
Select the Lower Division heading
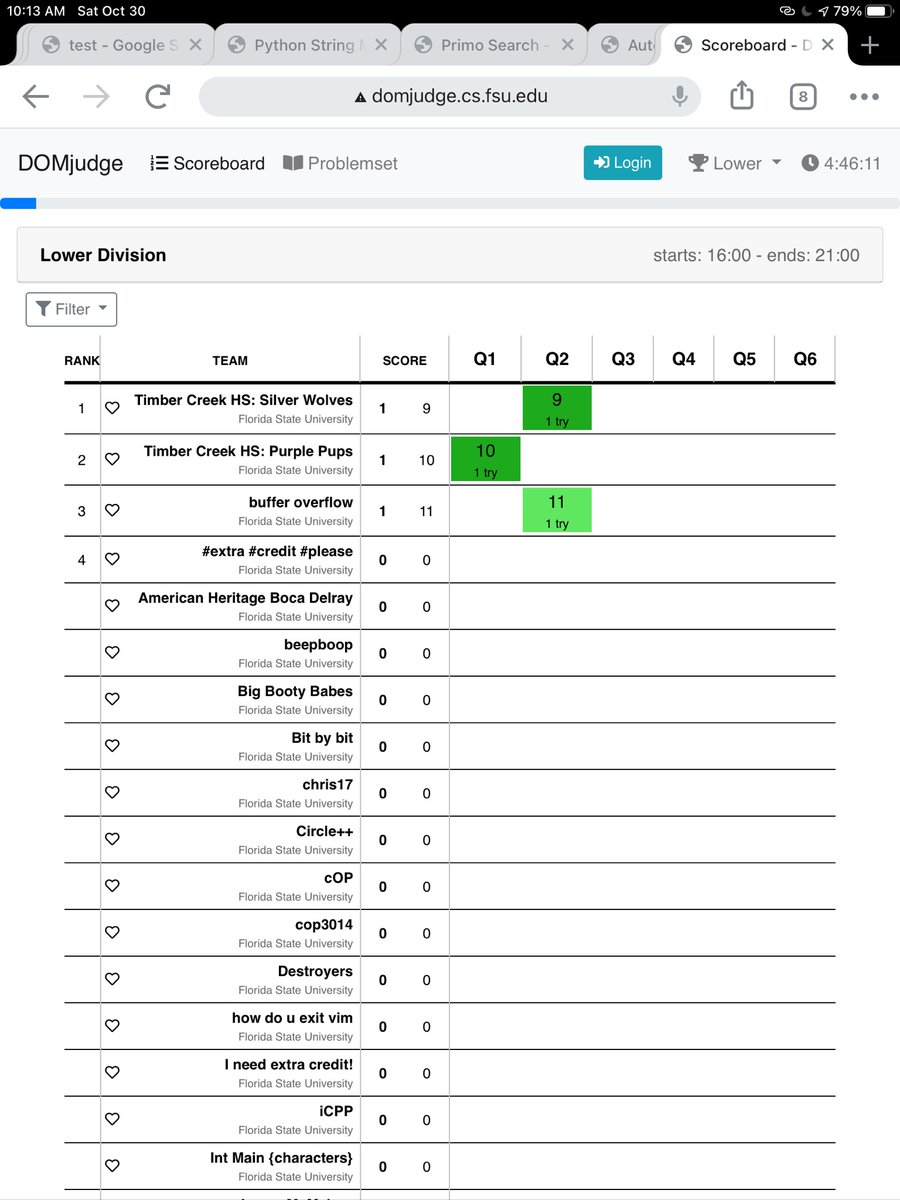click(103, 255)
